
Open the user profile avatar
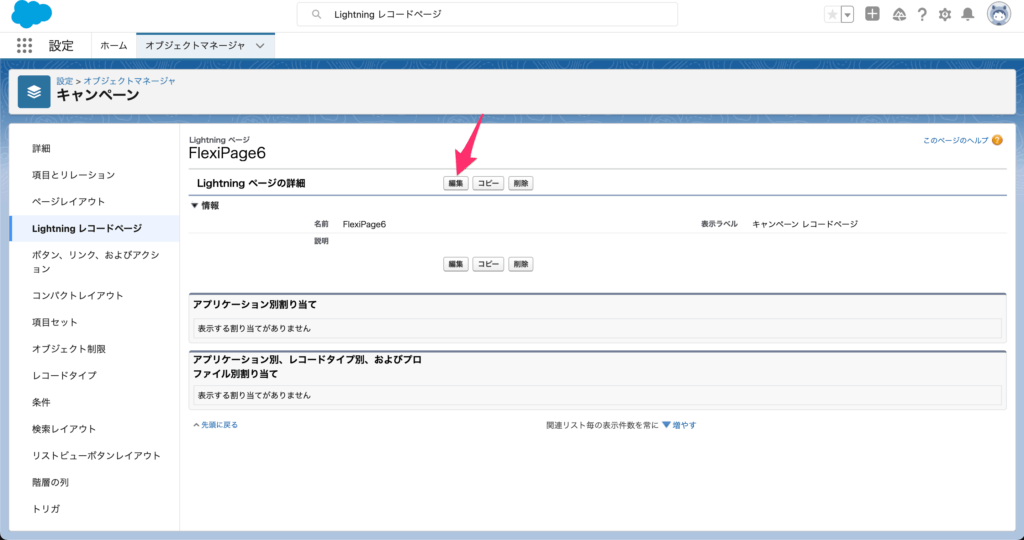click(997, 14)
